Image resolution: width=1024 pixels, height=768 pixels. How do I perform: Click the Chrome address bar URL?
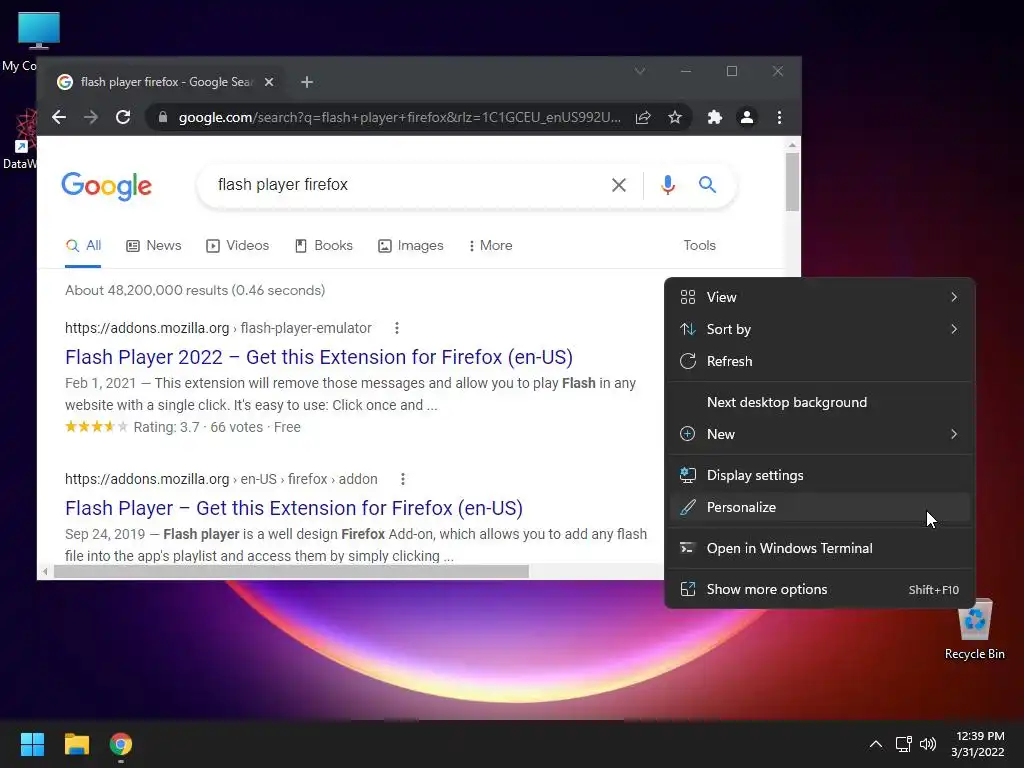pyautogui.click(x=399, y=118)
